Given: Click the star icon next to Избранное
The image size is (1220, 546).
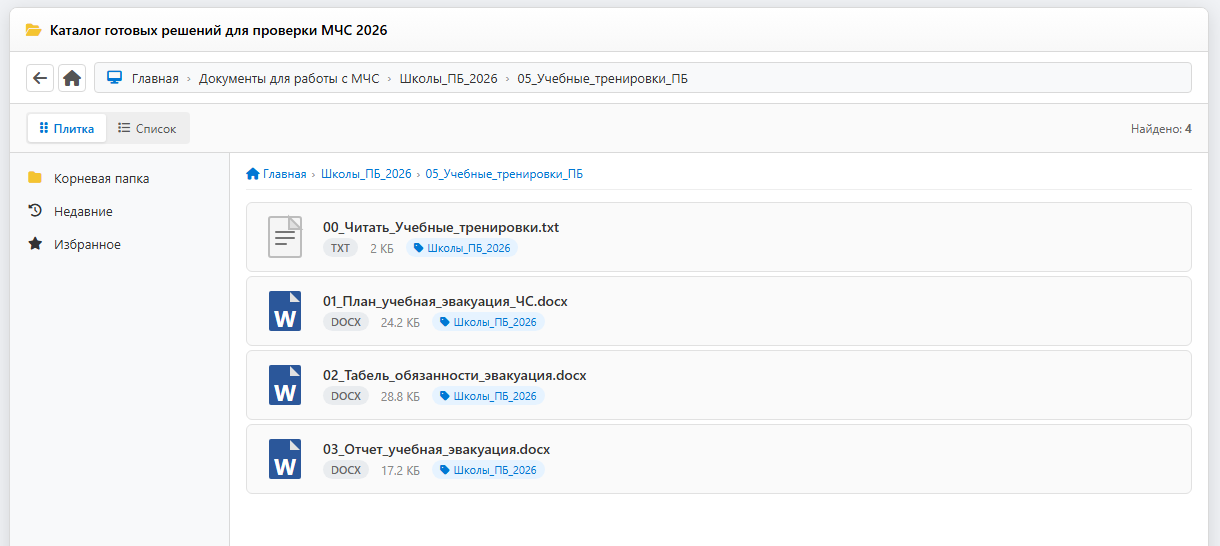Looking at the screenshot, I should tap(35, 244).
